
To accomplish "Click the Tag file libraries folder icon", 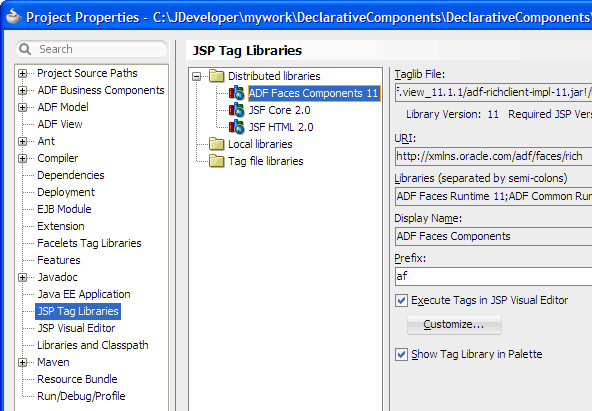I will (217, 161).
